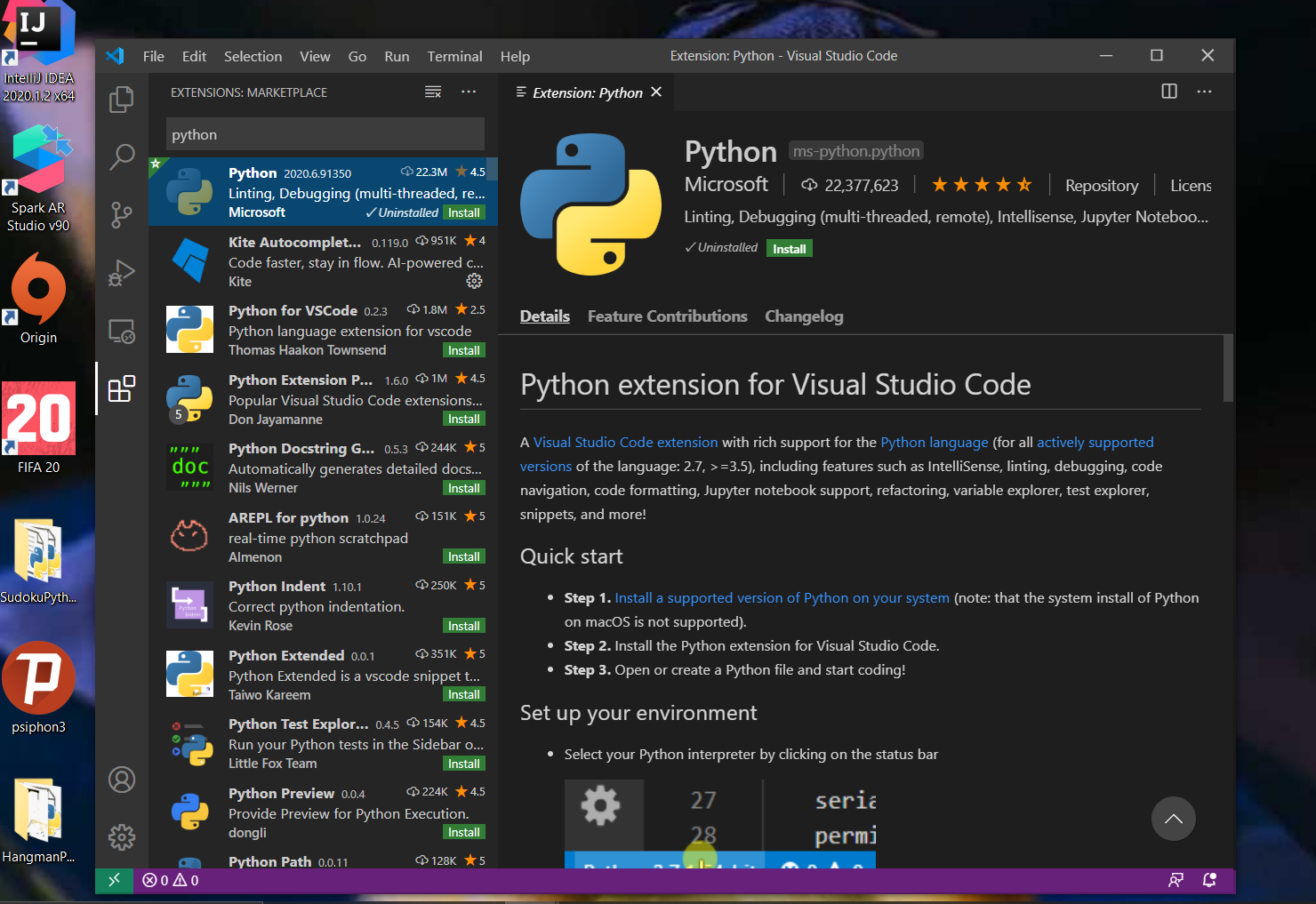
Task: Open Python language link
Action: tap(934, 442)
